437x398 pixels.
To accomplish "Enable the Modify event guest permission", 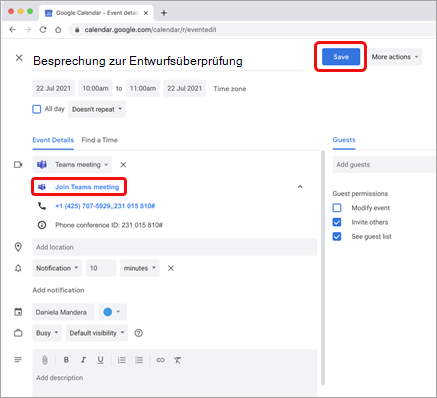I will coord(337,208).
